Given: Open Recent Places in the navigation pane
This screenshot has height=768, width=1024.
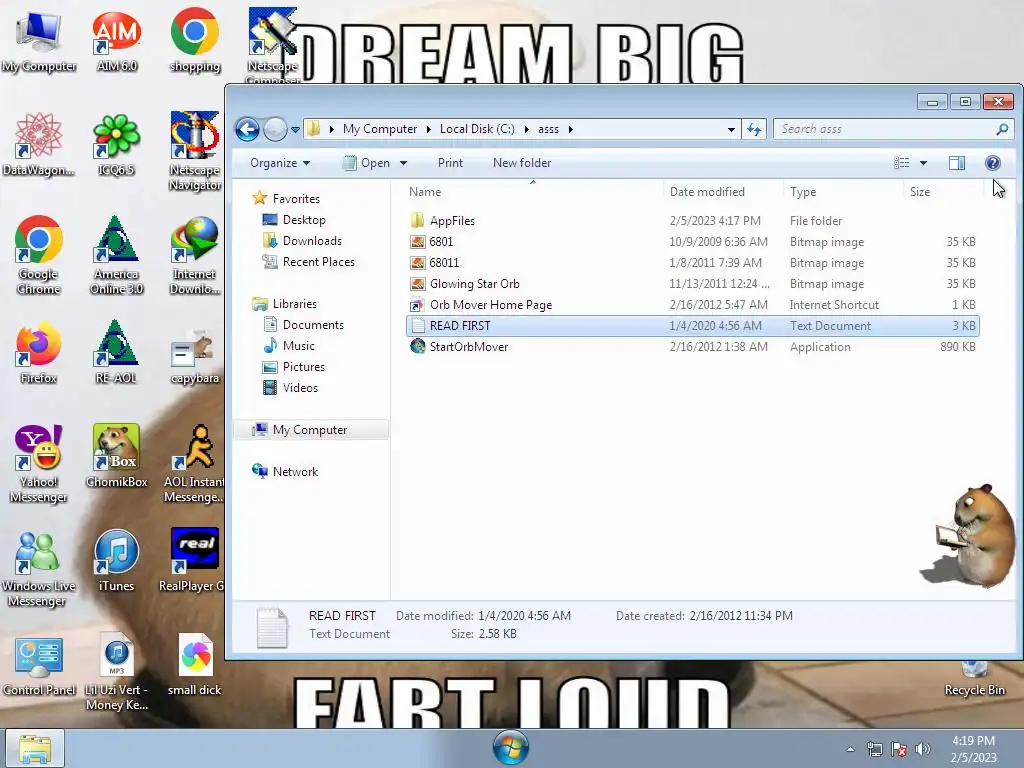Looking at the screenshot, I should pyautogui.click(x=308, y=262).
